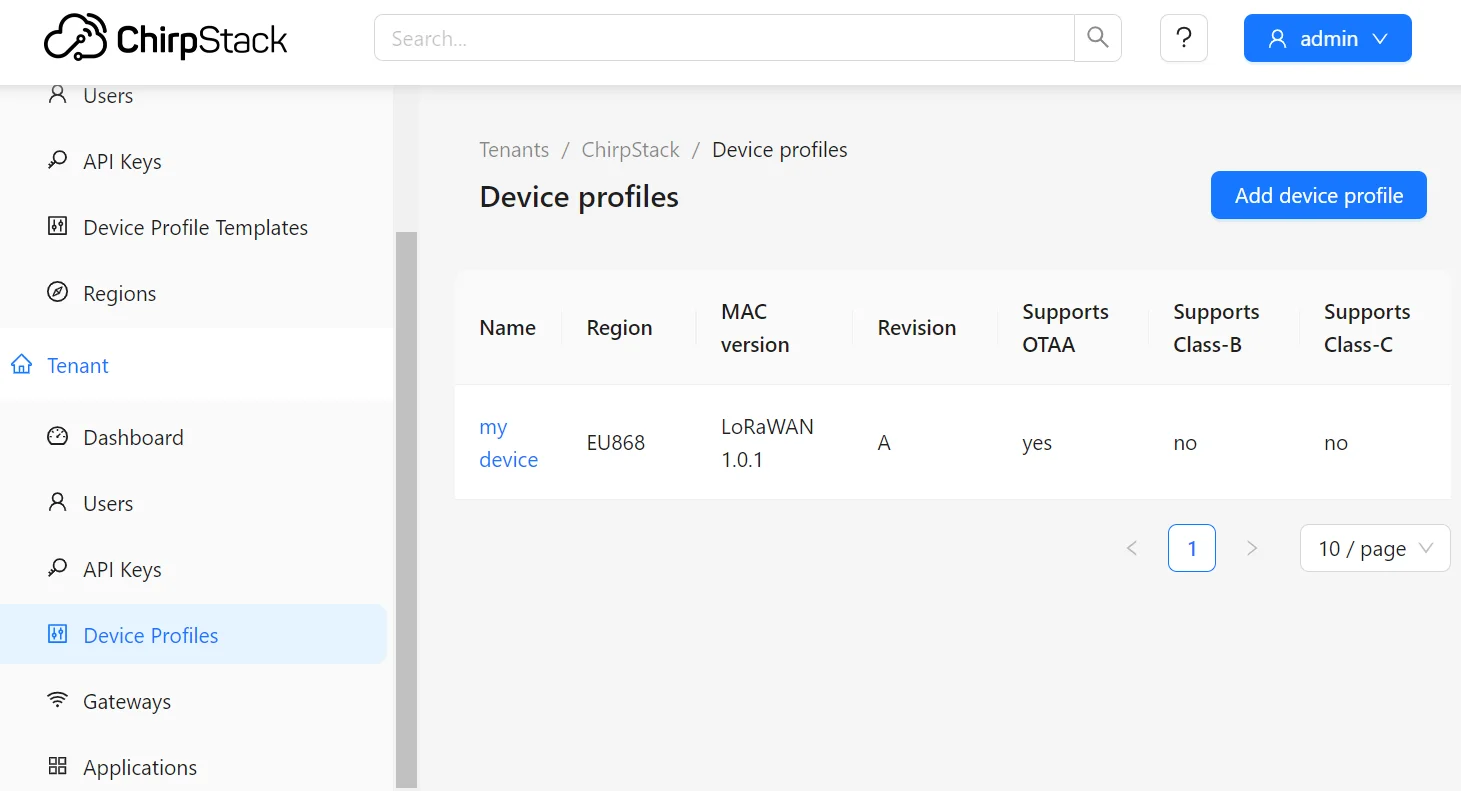Click the grid icon next to Applications

(58, 767)
